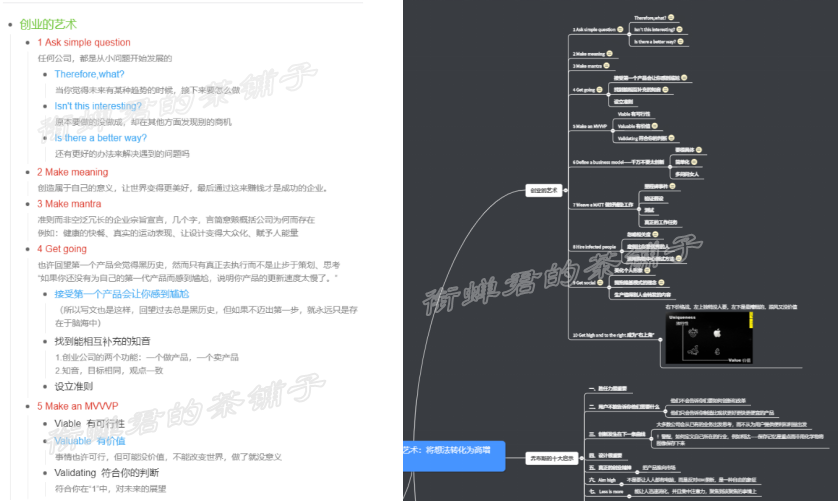Click blue 'Therefore,what?' outline item
This screenshot has height=502, width=838.
click(x=89, y=74)
